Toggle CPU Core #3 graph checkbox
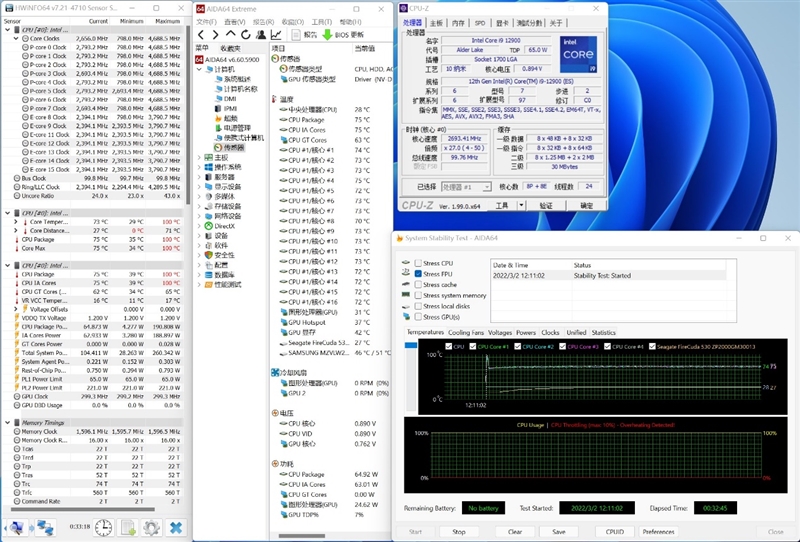The width and height of the screenshot is (800, 542). pos(563,346)
